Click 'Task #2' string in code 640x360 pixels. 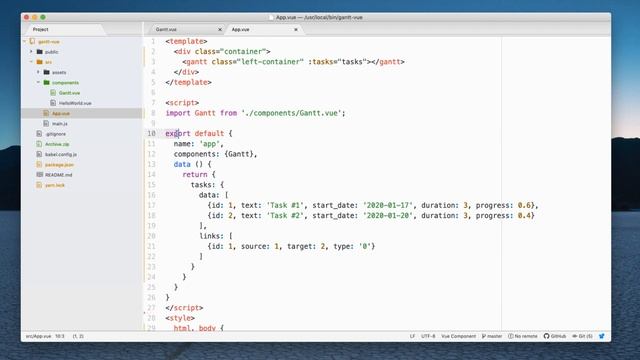(285, 216)
